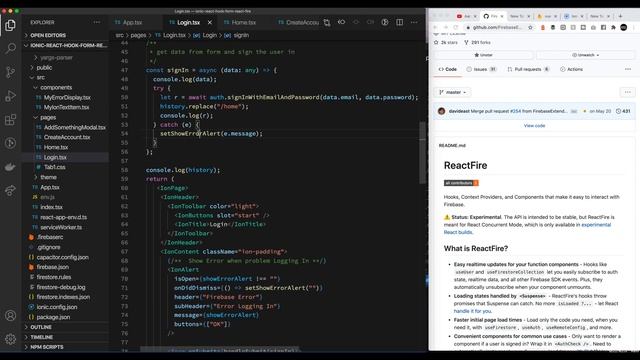
Task: Open the Pull requests tab on GitHub
Action: tap(528, 69)
